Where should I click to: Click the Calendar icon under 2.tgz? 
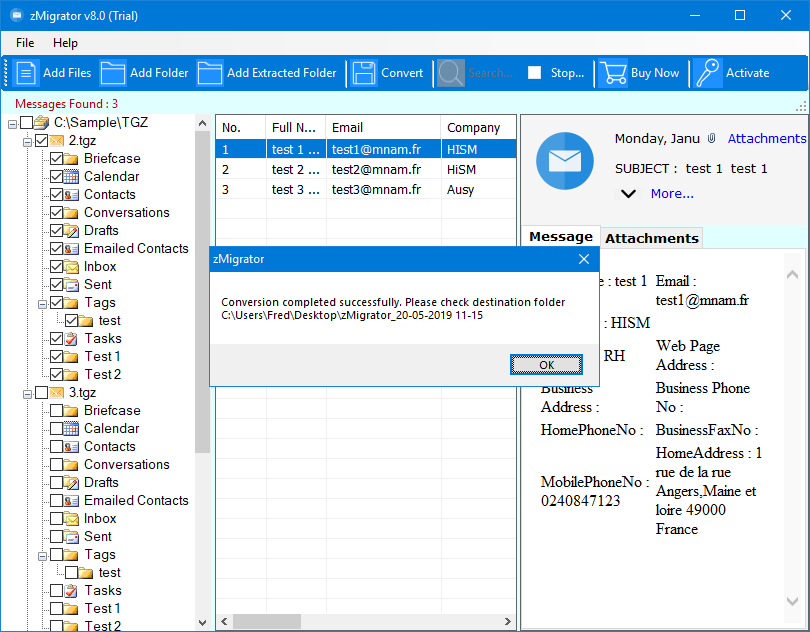pos(71,177)
